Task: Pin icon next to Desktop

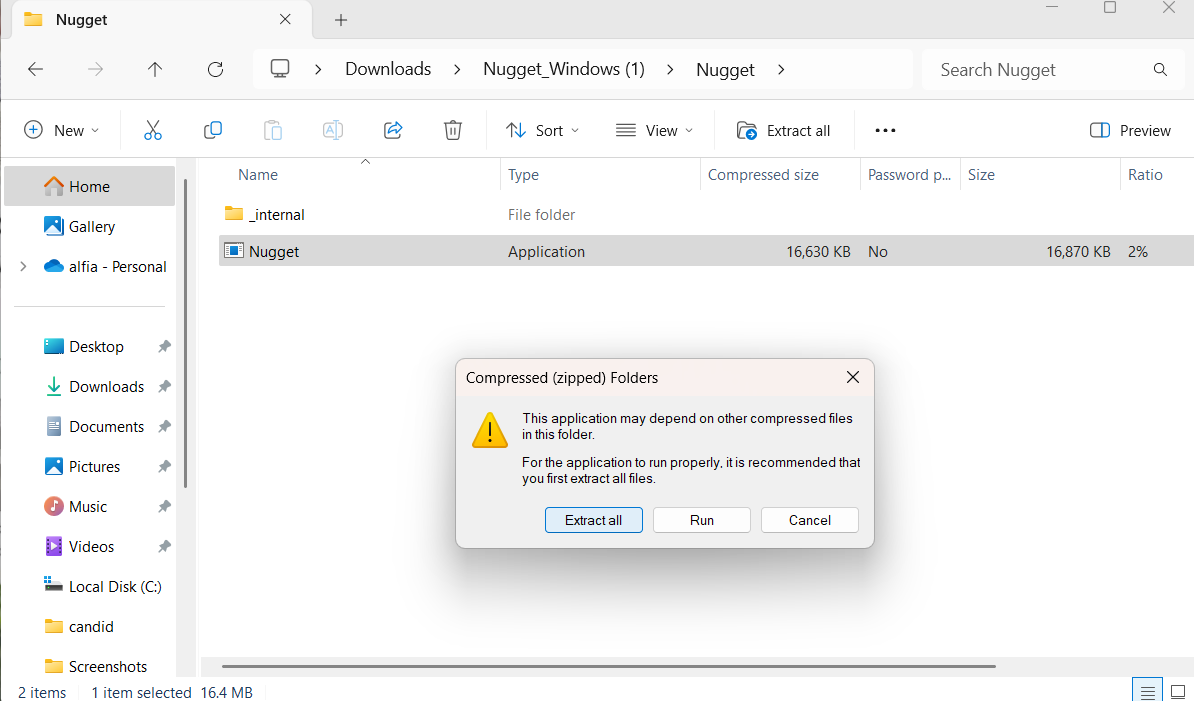Action: (164, 346)
